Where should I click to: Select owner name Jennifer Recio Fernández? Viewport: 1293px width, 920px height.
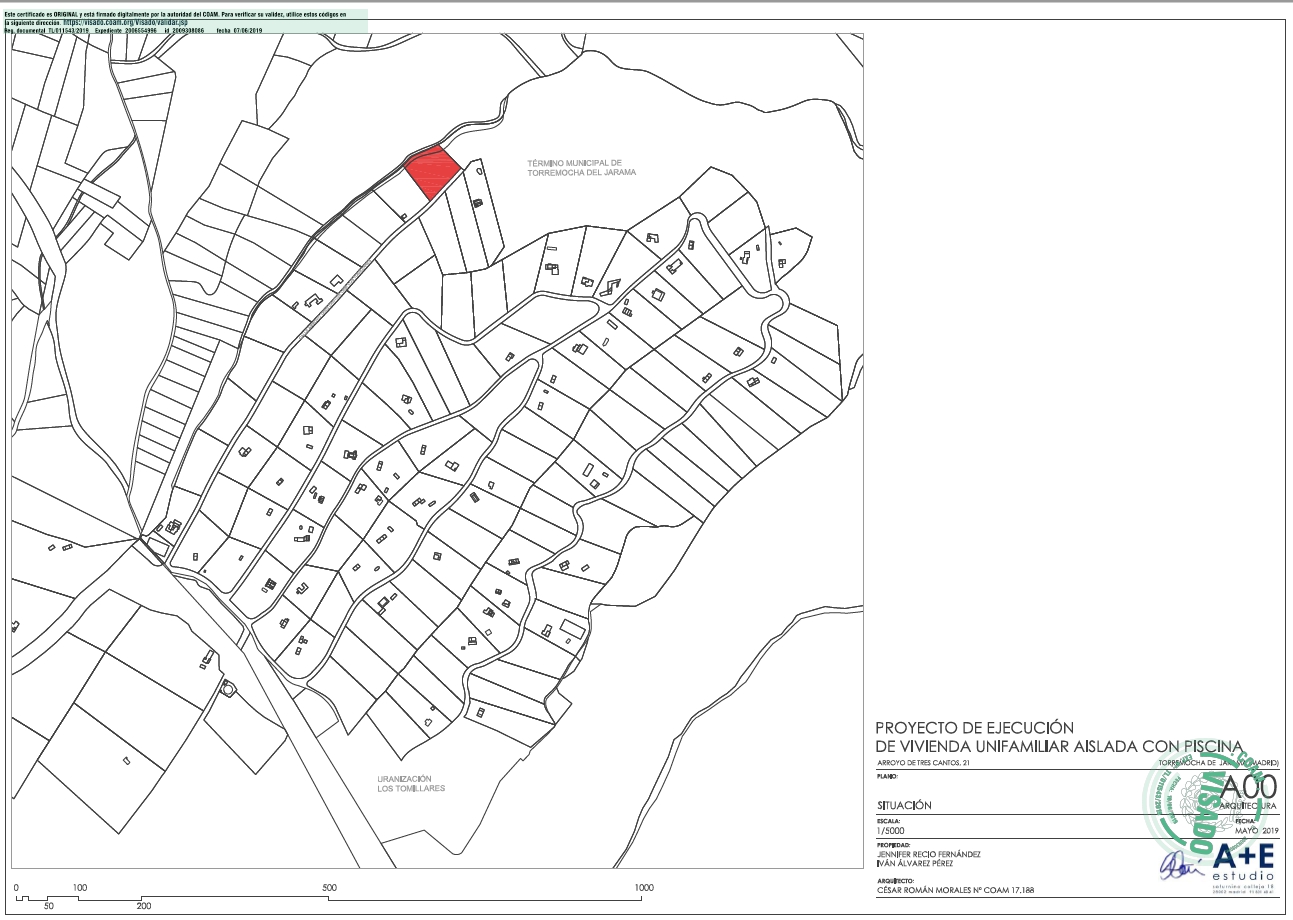pyautogui.click(x=928, y=854)
